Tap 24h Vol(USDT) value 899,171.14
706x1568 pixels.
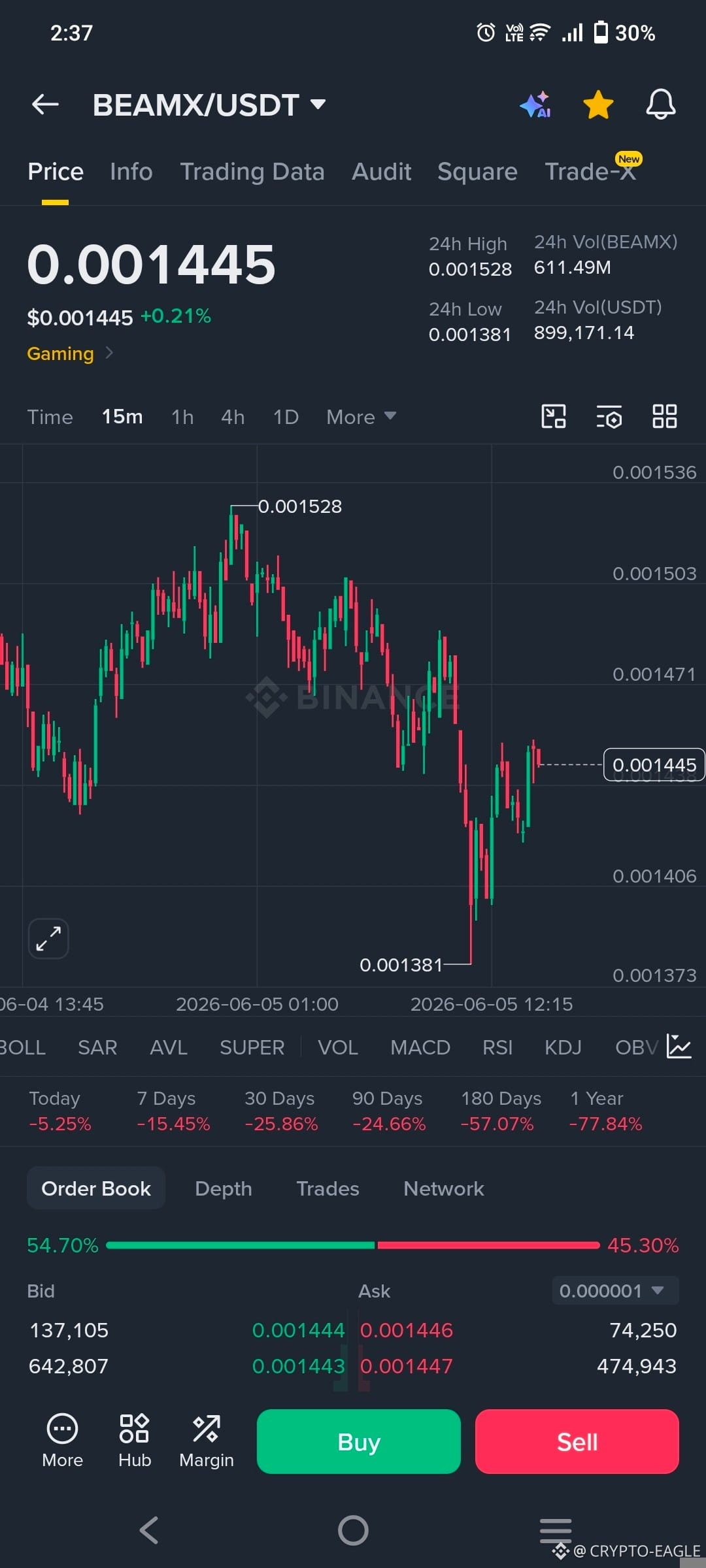pos(584,333)
